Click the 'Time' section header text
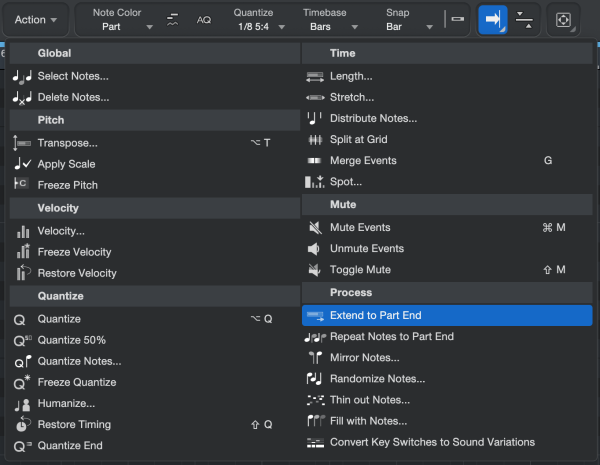Viewport: 600px width, 465px height. (x=342, y=53)
